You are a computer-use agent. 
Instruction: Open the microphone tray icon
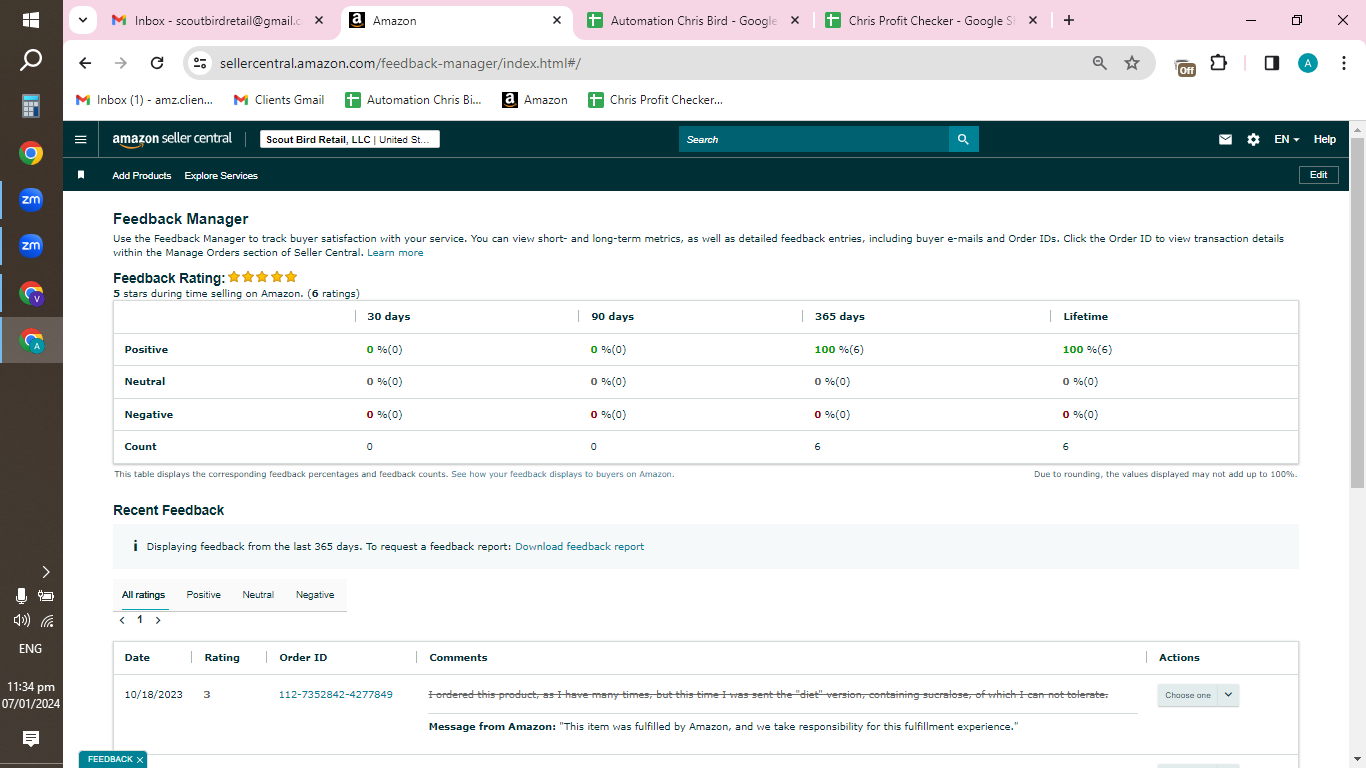(21, 596)
